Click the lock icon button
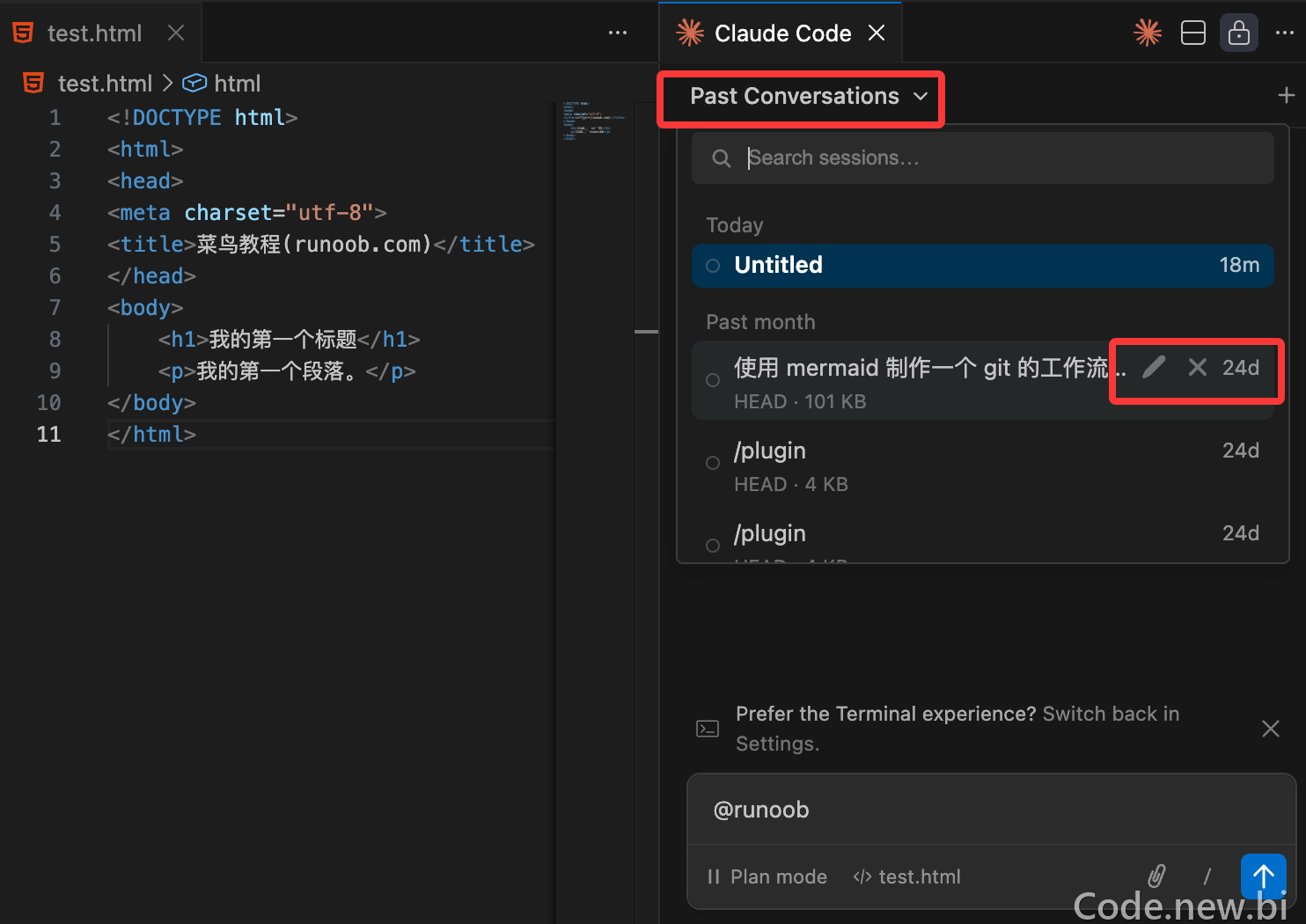Screen dimensions: 1306x924 click(1239, 33)
